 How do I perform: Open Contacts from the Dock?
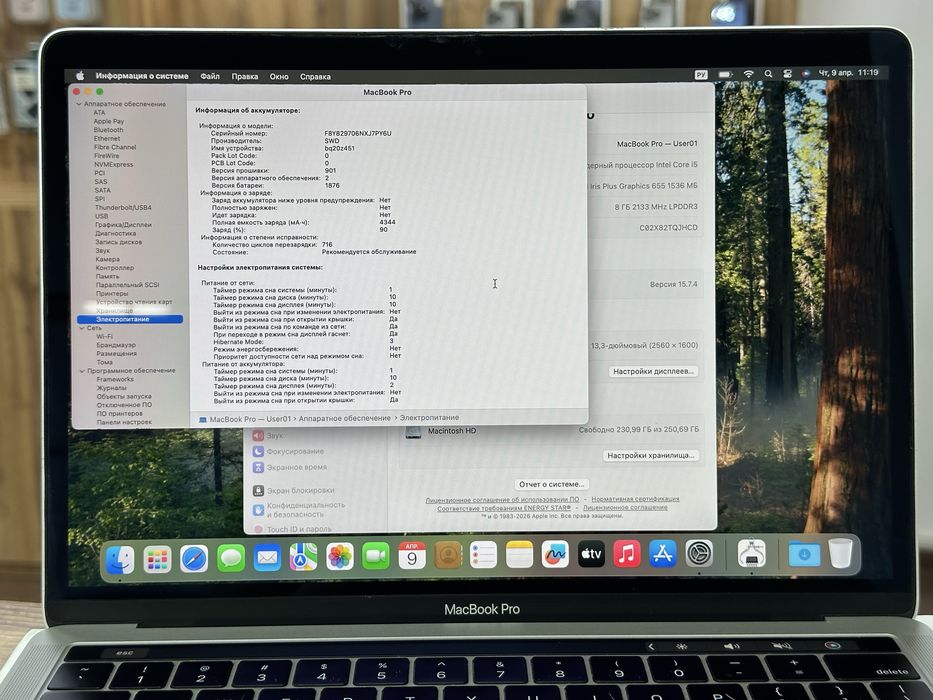(x=448, y=555)
